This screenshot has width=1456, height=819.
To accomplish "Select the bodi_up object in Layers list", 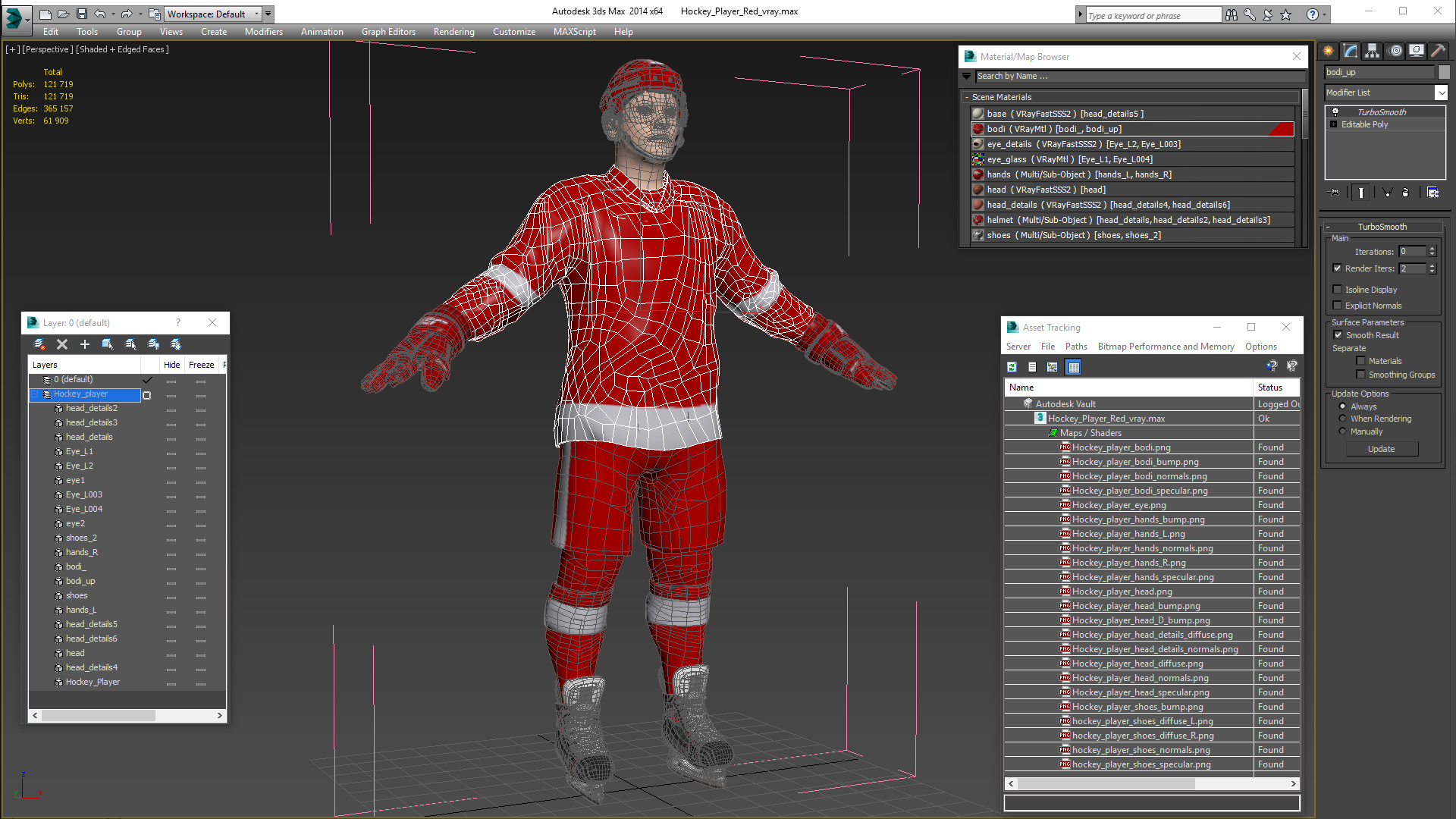I will [80, 582].
